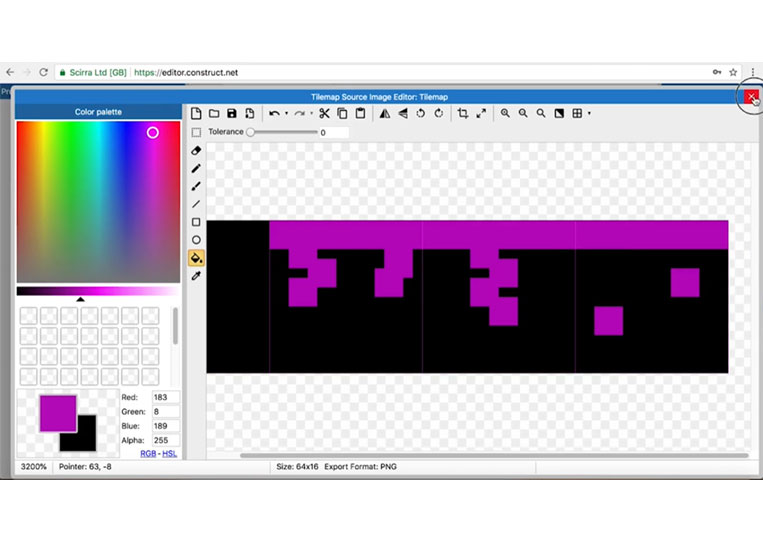Select the Line tool
The height and width of the screenshot is (541, 763).
pyautogui.click(x=196, y=204)
